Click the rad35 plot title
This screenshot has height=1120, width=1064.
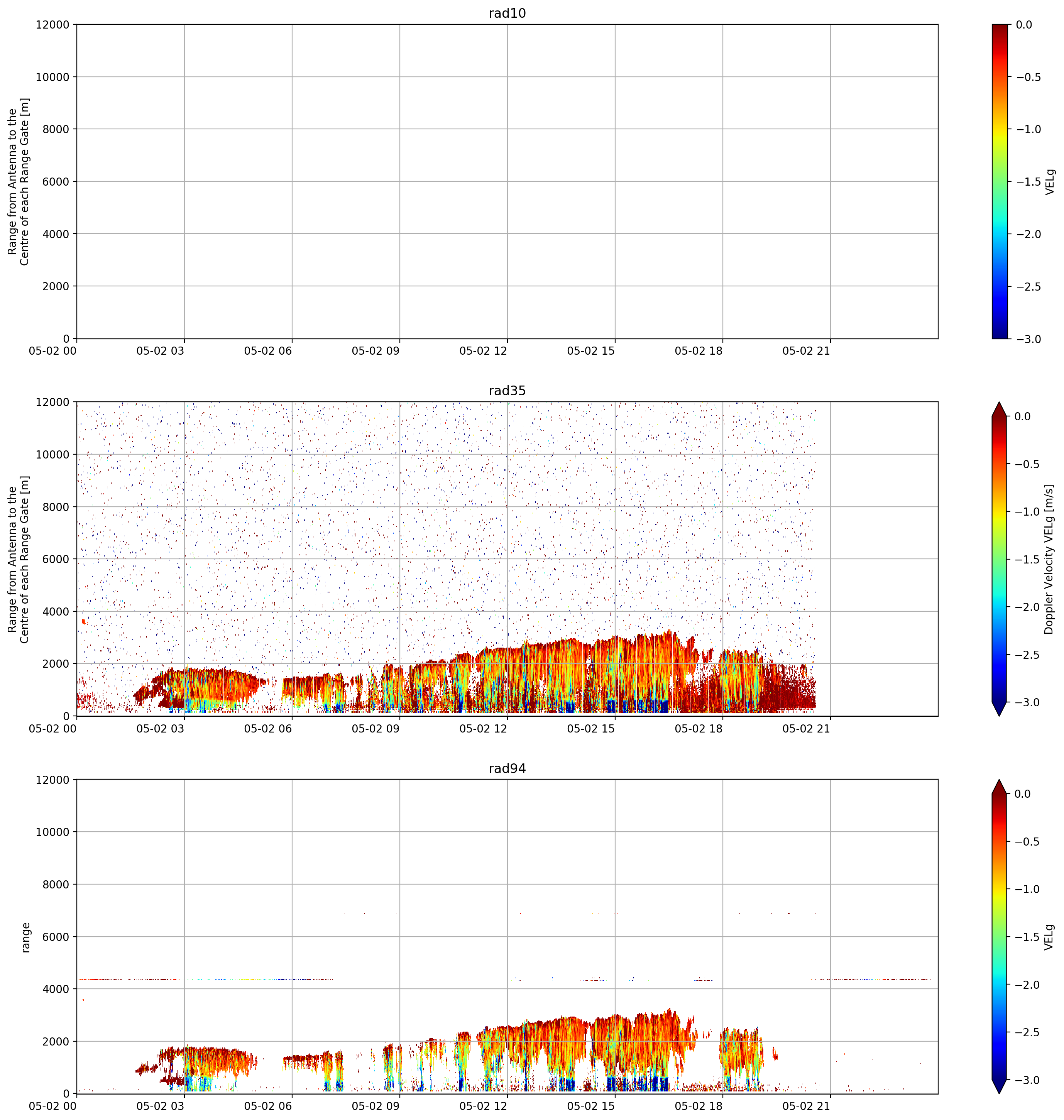[x=507, y=391]
